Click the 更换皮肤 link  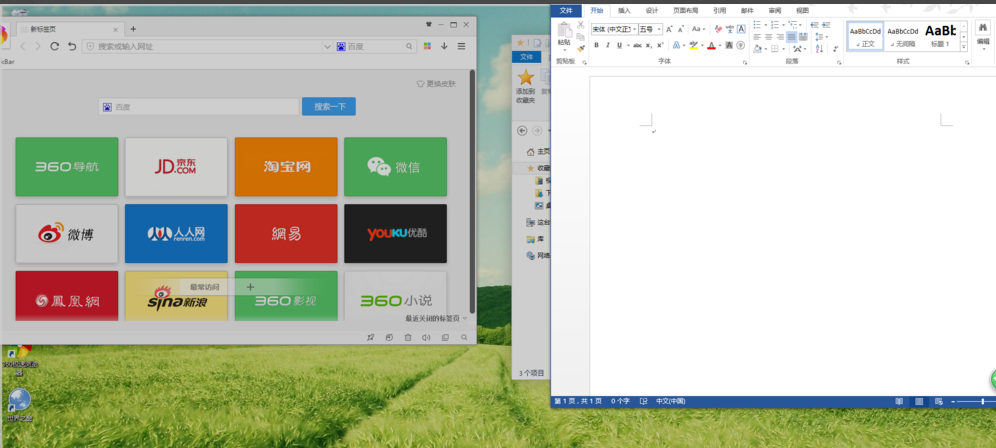click(x=436, y=84)
